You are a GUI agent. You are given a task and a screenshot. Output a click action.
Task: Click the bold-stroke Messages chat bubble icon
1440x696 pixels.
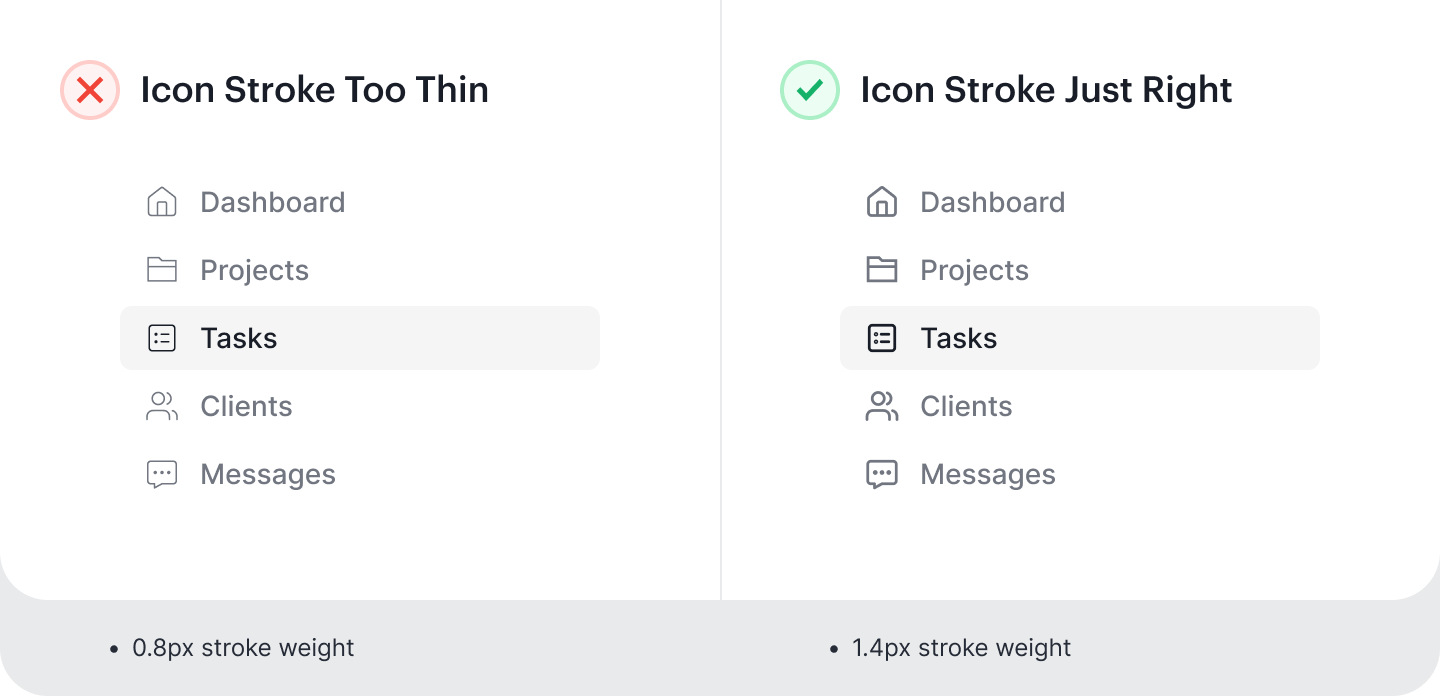882,474
